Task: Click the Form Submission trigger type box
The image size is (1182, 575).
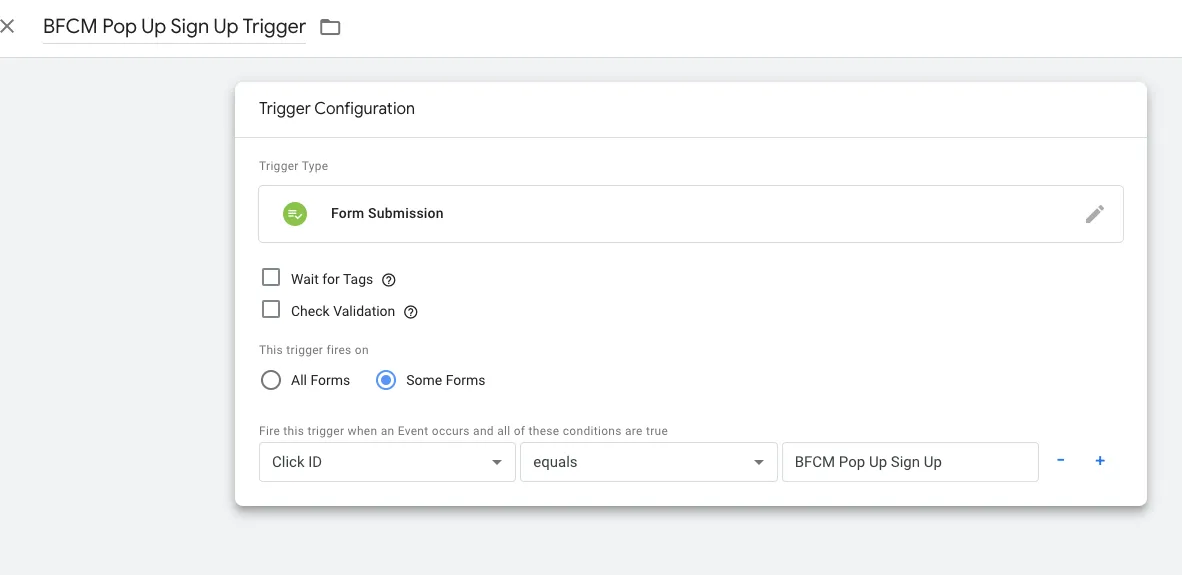Action: point(691,214)
